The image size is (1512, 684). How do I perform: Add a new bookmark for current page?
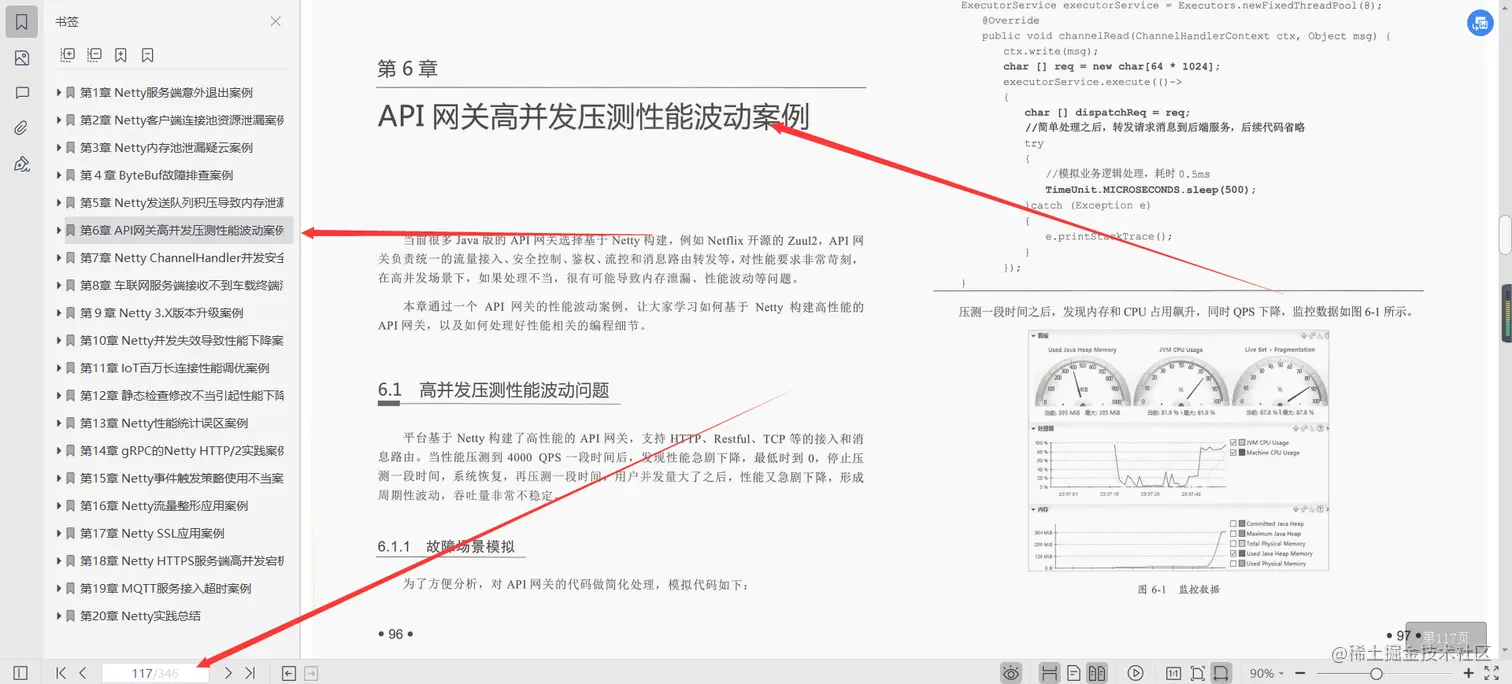pos(120,55)
